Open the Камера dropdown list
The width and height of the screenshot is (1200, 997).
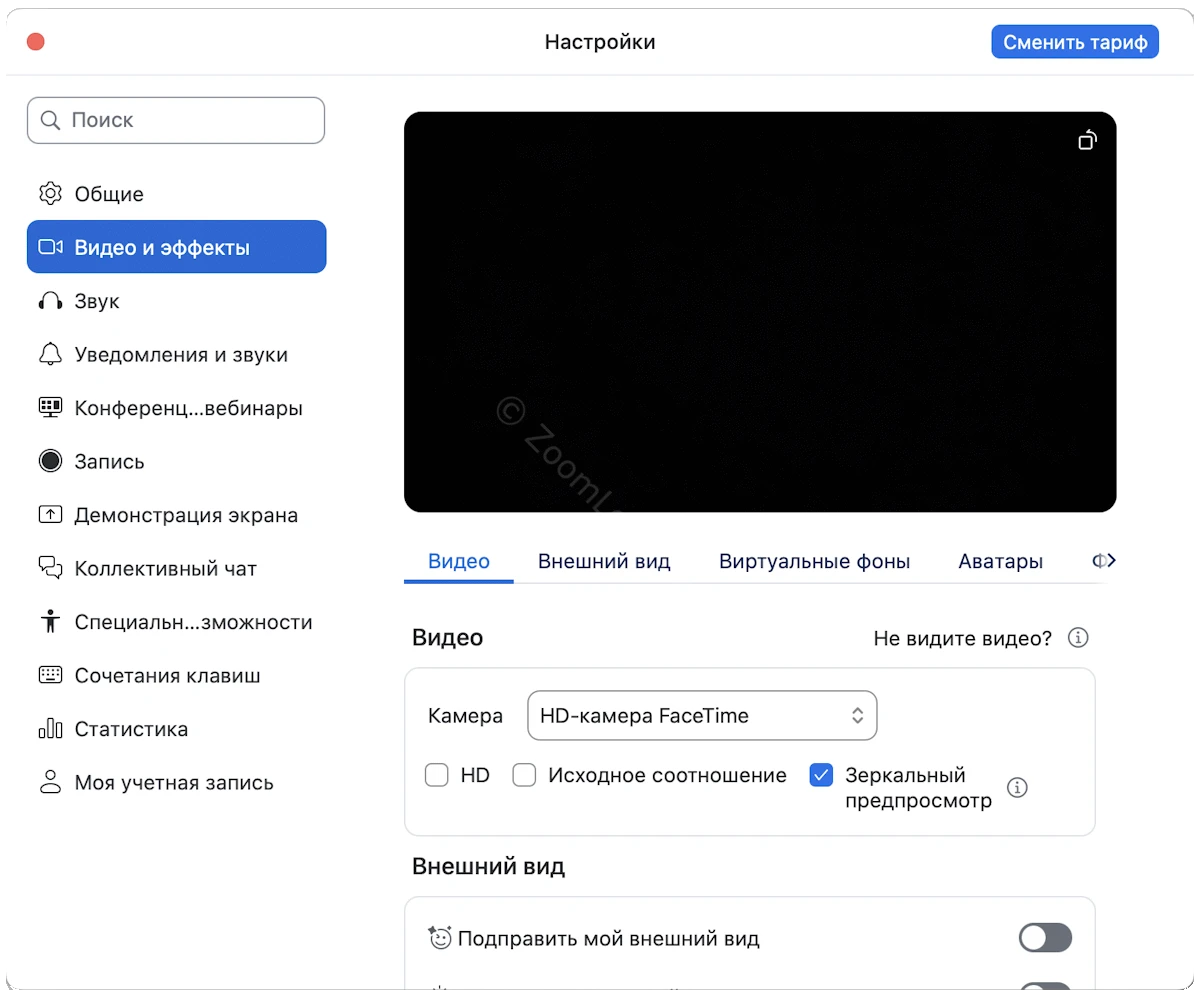tap(702, 716)
